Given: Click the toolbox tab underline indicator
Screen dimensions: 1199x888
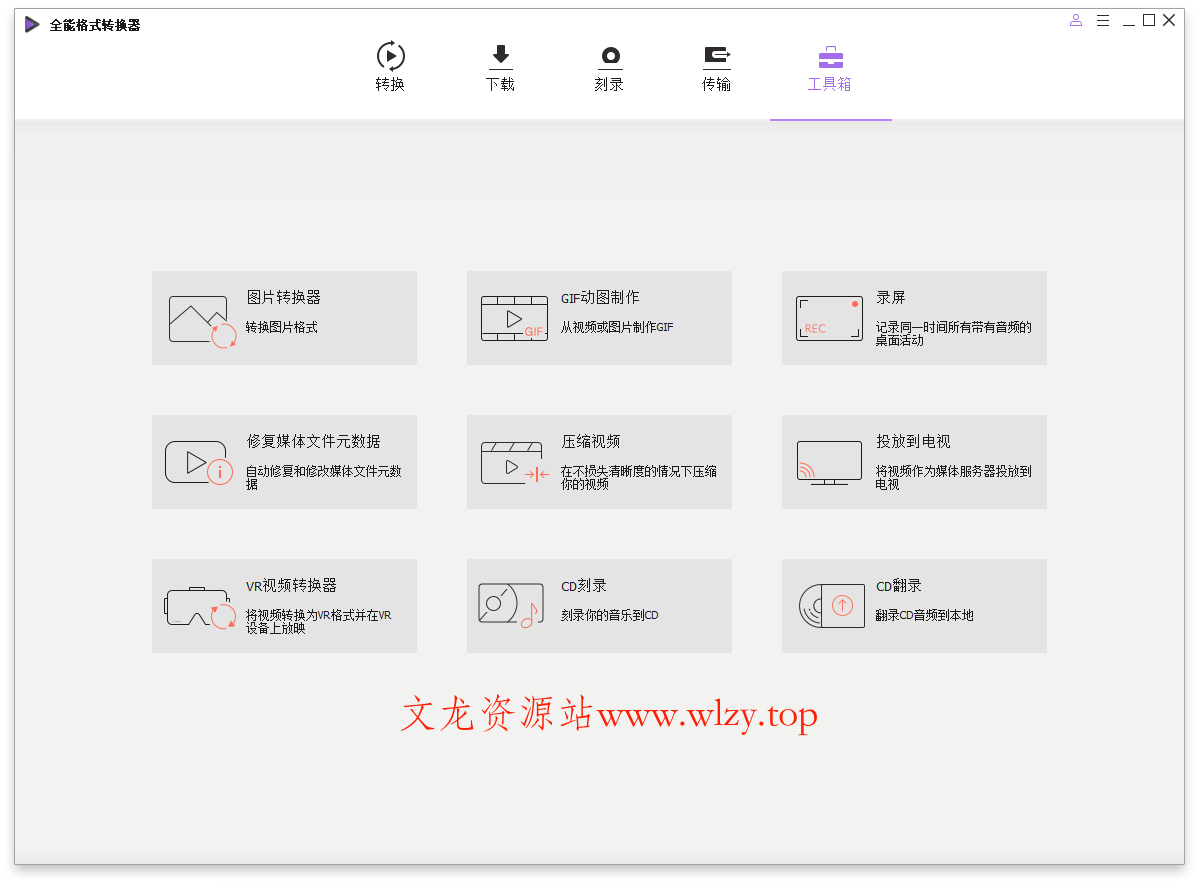Looking at the screenshot, I should [830, 119].
